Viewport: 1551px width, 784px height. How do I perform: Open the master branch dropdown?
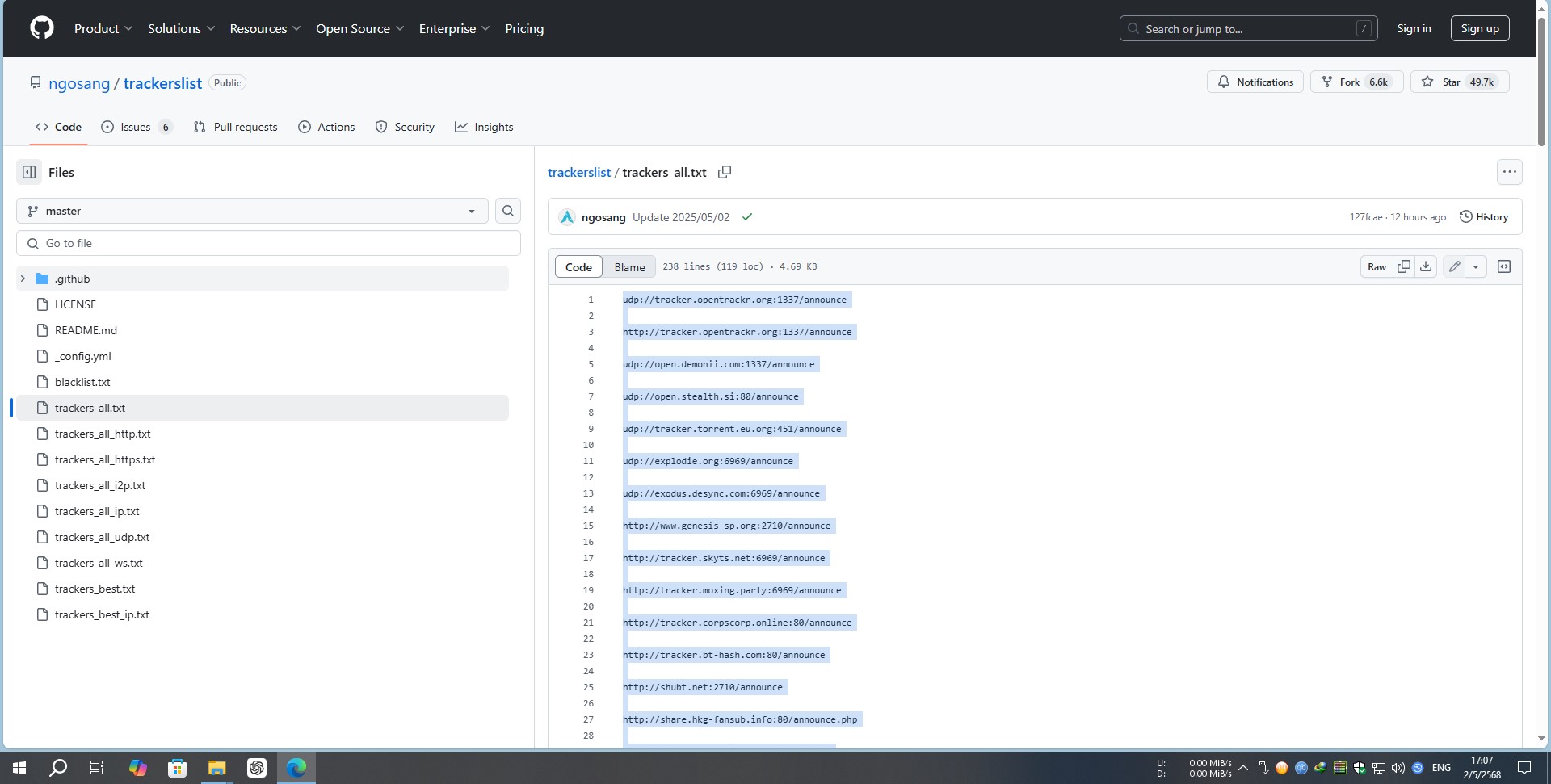click(252, 211)
